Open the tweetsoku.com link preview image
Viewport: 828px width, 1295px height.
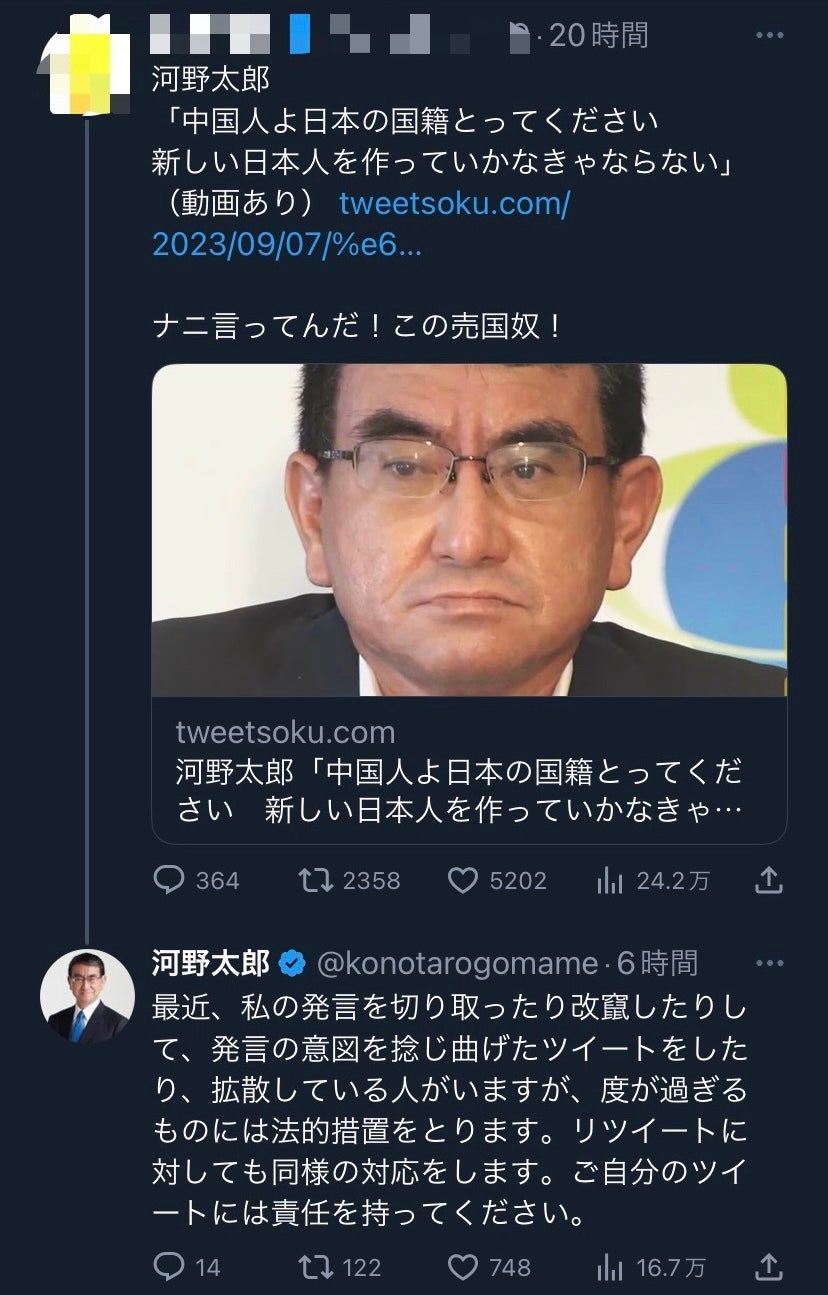click(x=469, y=530)
